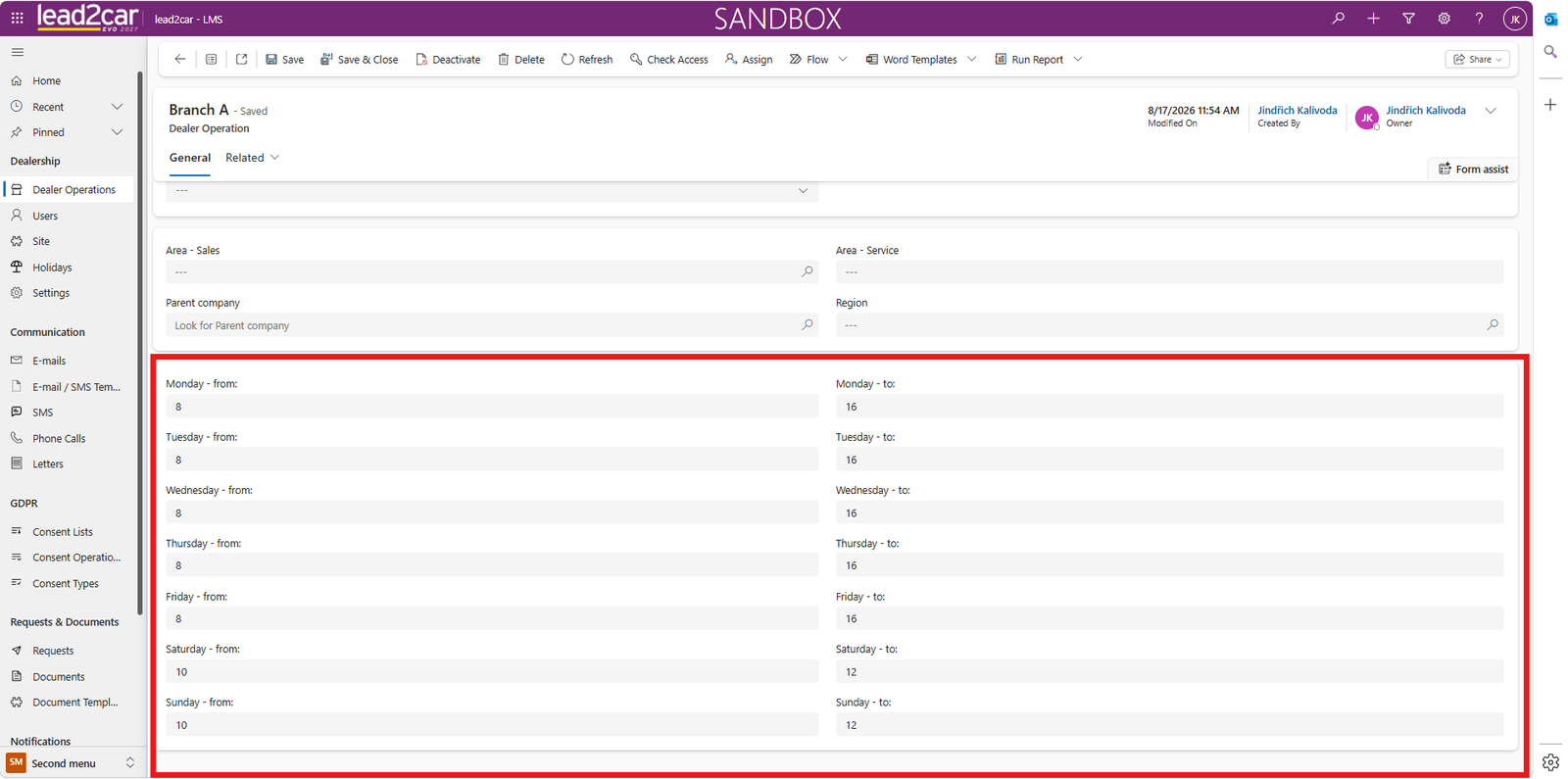Click Save & Close
Image resolution: width=1568 pixels, height=779 pixels.
pyautogui.click(x=359, y=59)
